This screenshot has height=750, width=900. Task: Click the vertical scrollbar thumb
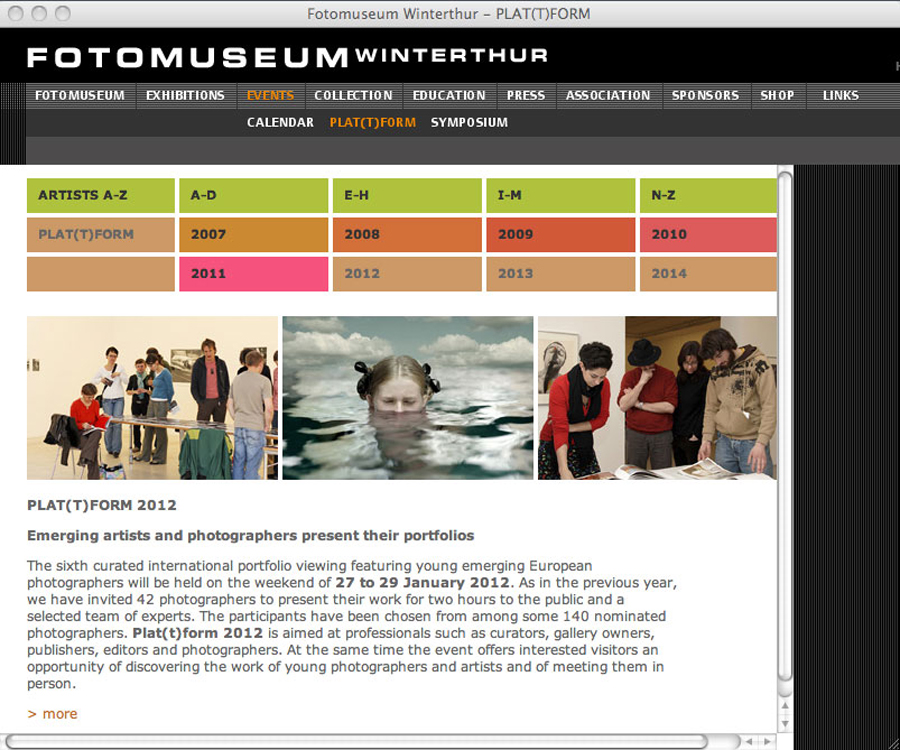point(785,426)
